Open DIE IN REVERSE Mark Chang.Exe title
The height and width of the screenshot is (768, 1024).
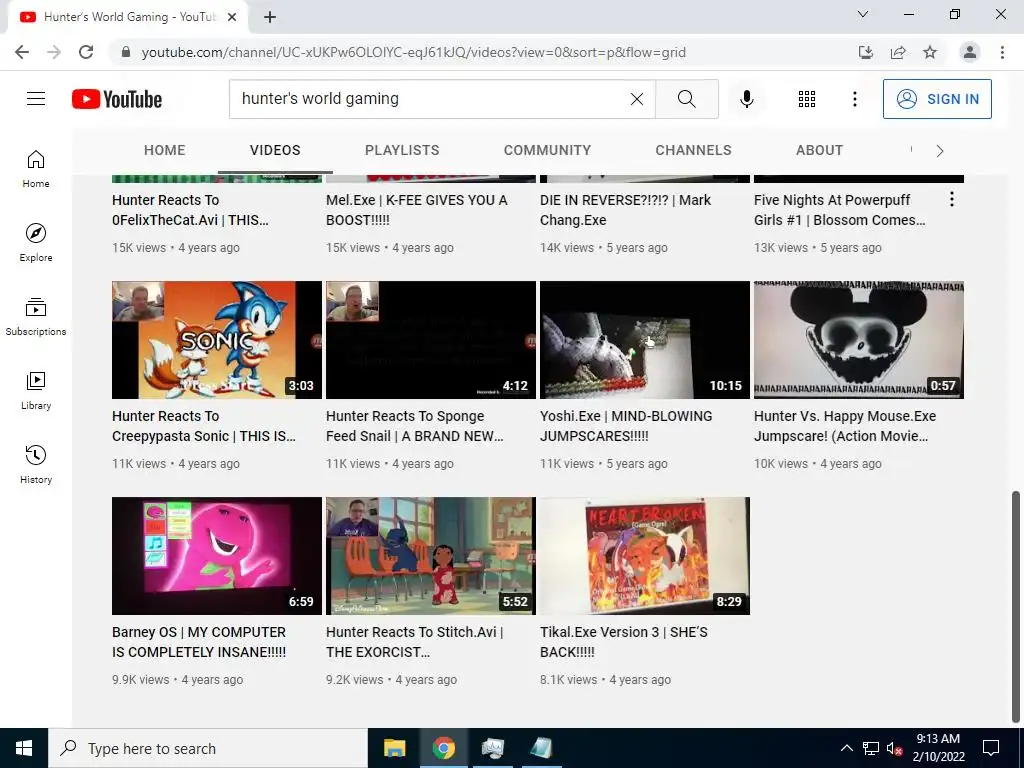point(625,210)
